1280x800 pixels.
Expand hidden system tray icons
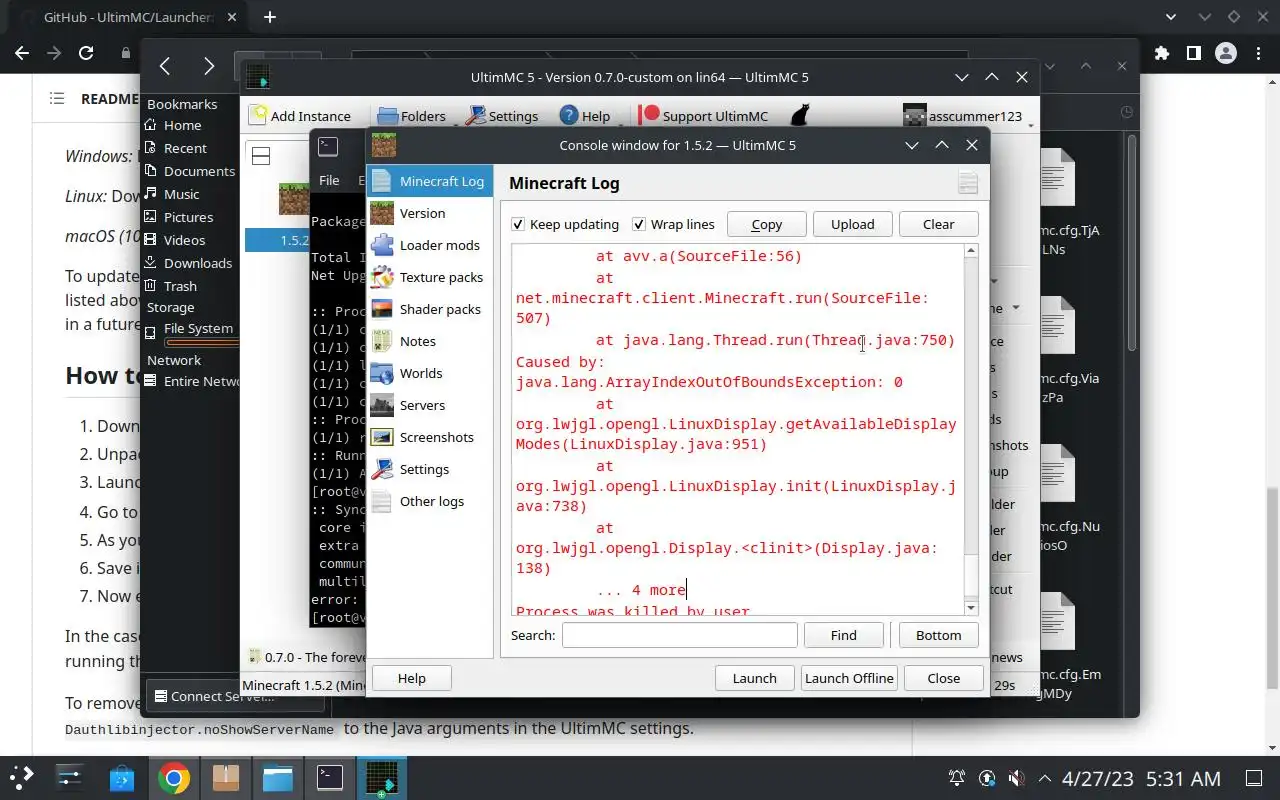pyautogui.click(x=1045, y=778)
